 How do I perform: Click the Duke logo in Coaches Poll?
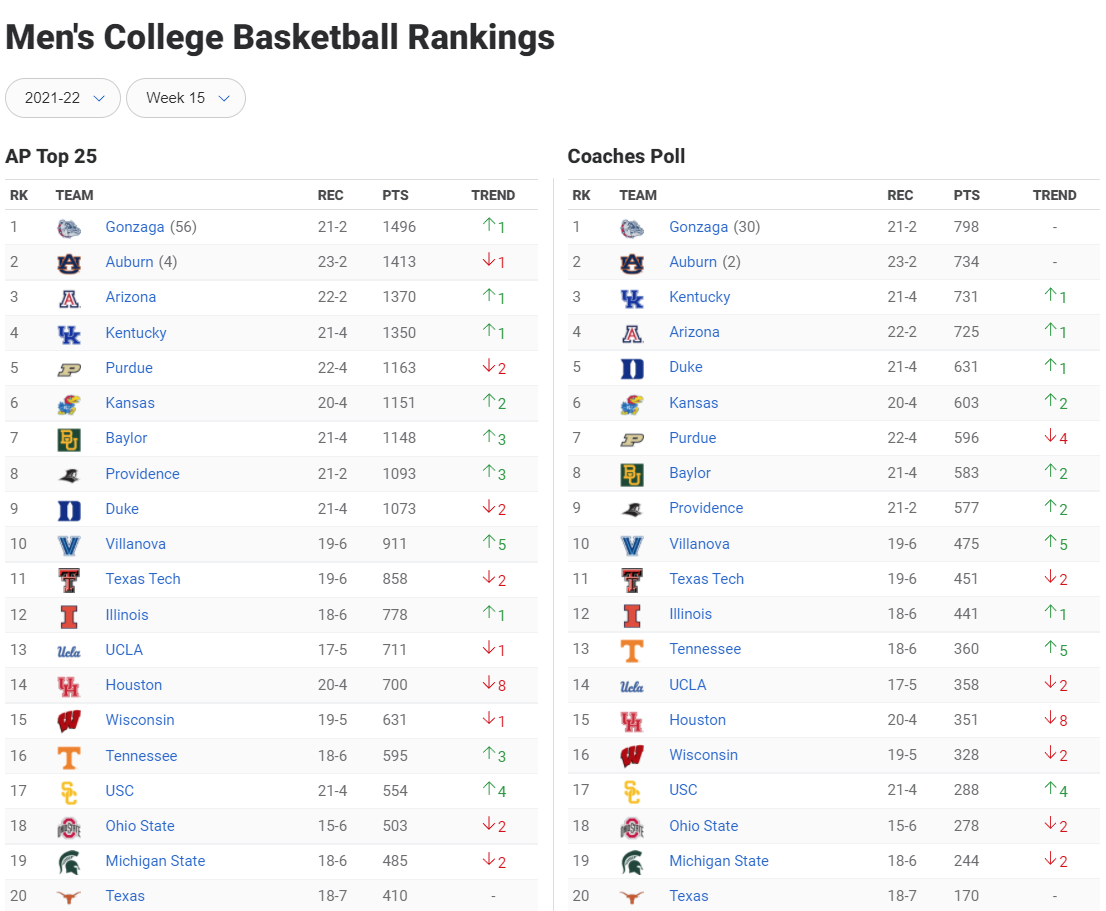click(x=632, y=368)
